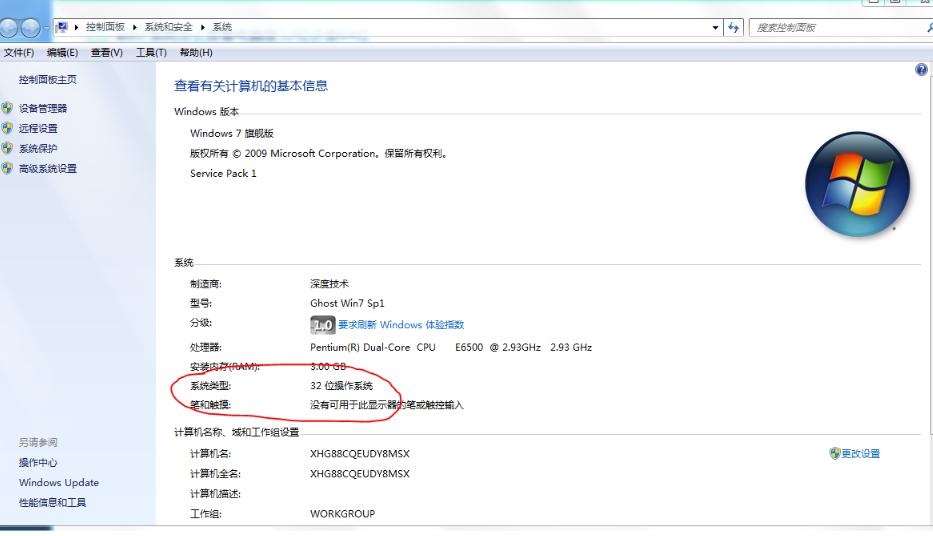933x536 pixels.
Task: Click the workgroup value WORKGROUP
Action: pyautogui.click(x=343, y=513)
